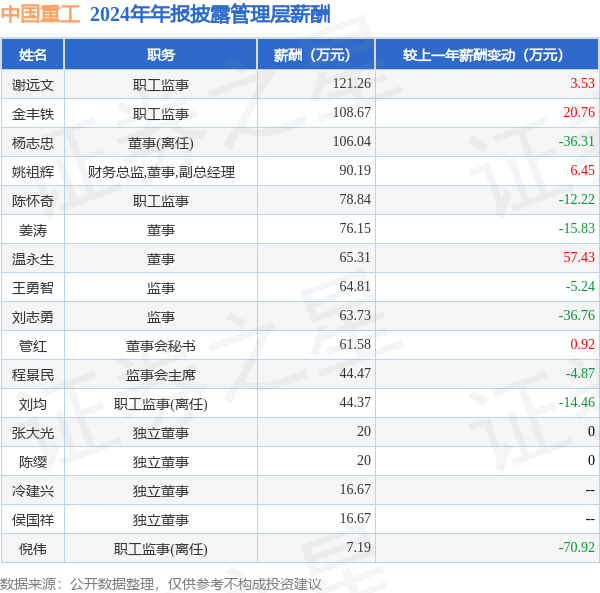This screenshot has width=600, height=593.
Task: Select the name 程景民
Action: click(33, 375)
